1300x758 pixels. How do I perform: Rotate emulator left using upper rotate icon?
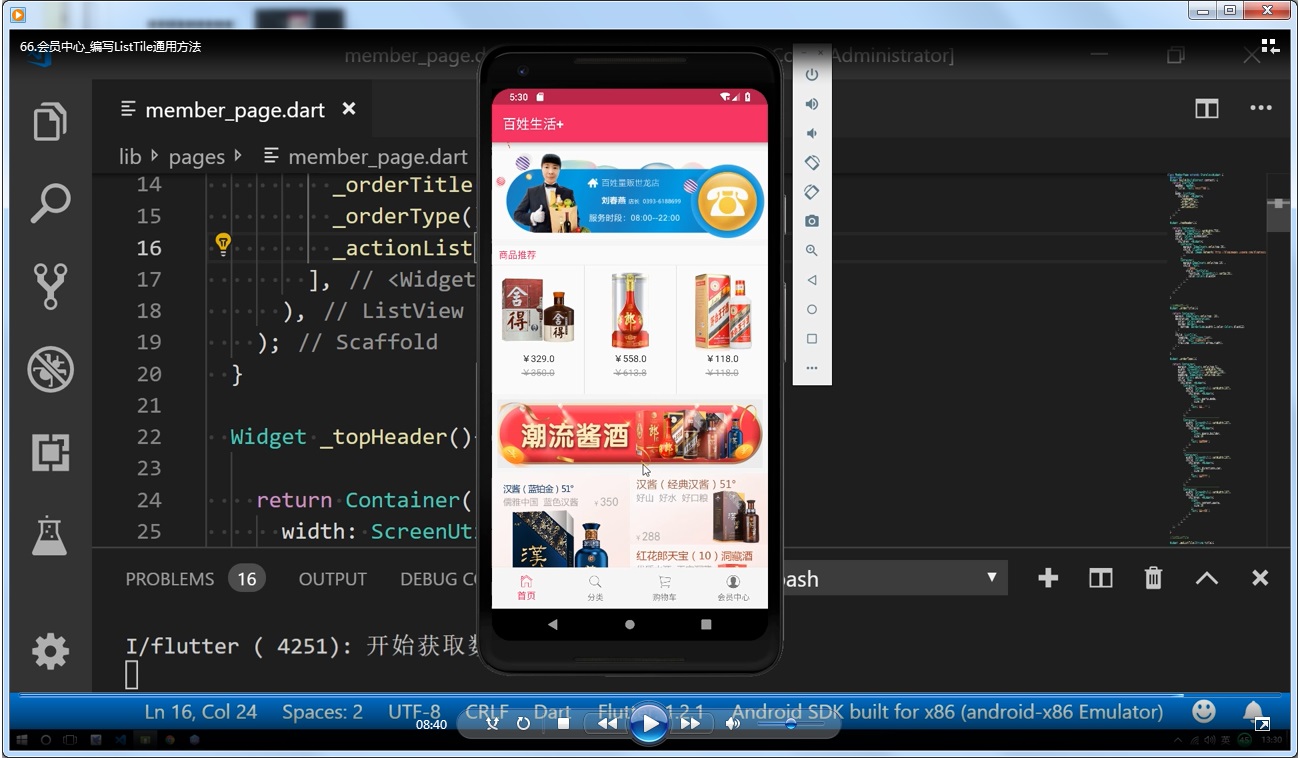pyautogui.click(x=812, y=162)
